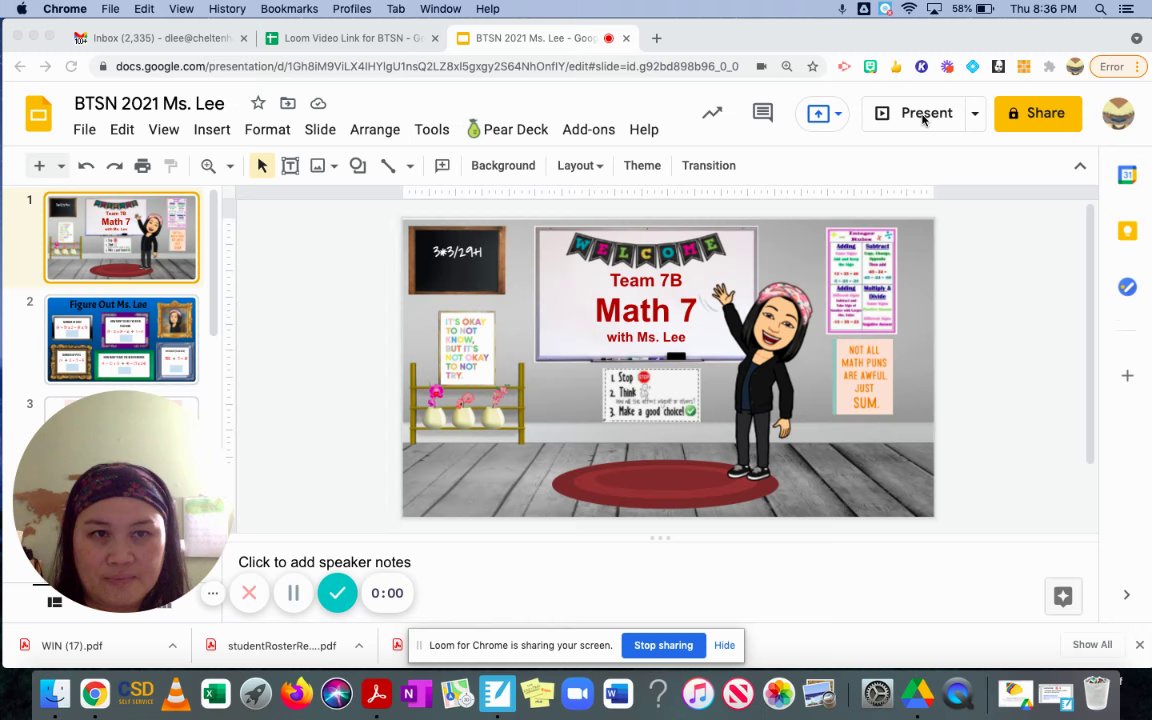This screenshot has height=720, width=1152.
Task: Click the undo arrow icon
Action: point(86,166)
